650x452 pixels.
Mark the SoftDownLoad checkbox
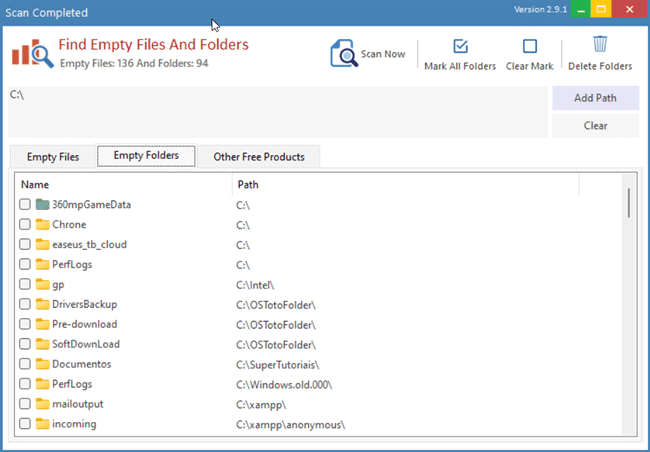(x=25, y=344)
